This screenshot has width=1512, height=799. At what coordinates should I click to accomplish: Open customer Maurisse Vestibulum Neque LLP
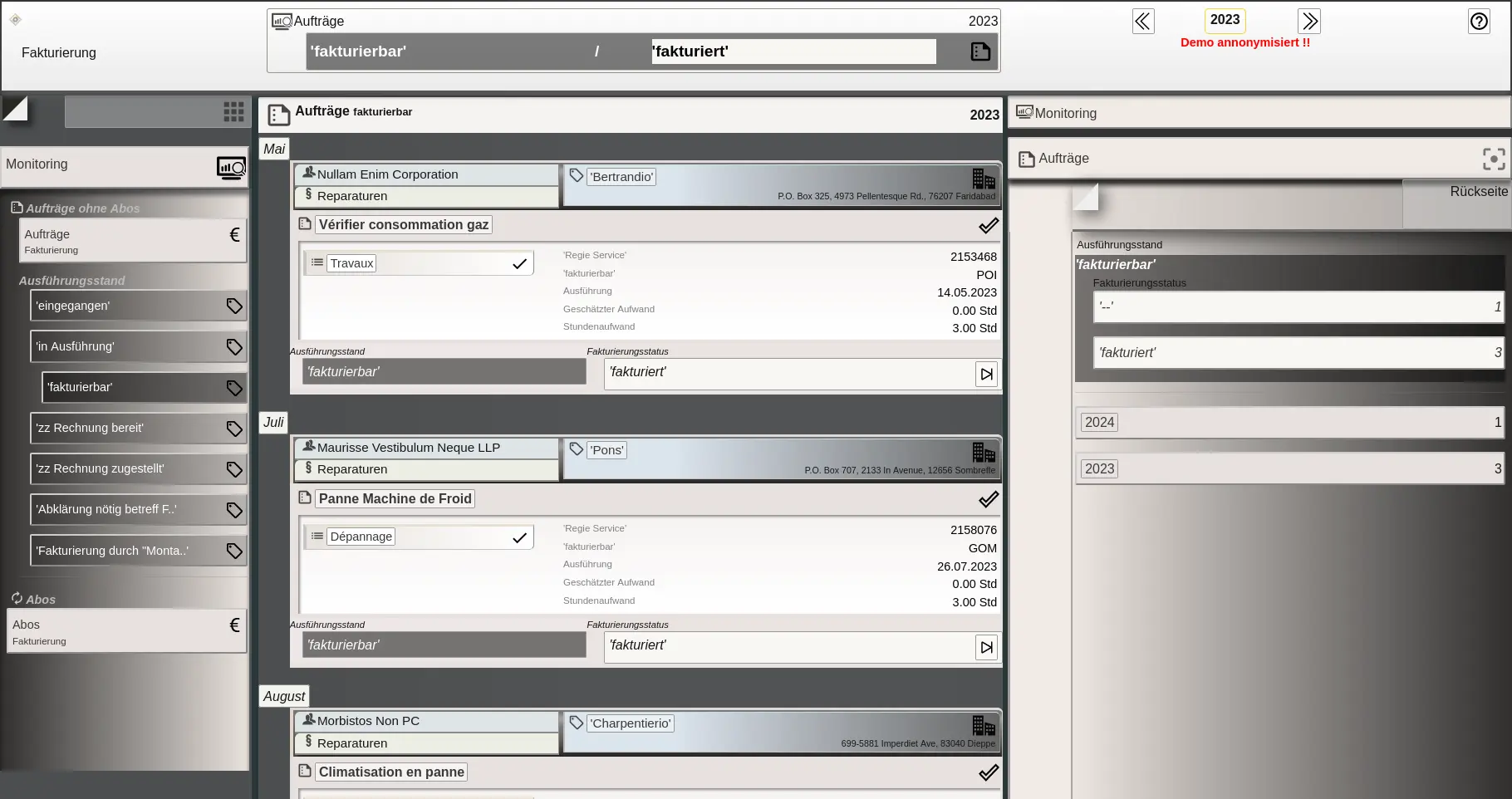coord(426,448)
